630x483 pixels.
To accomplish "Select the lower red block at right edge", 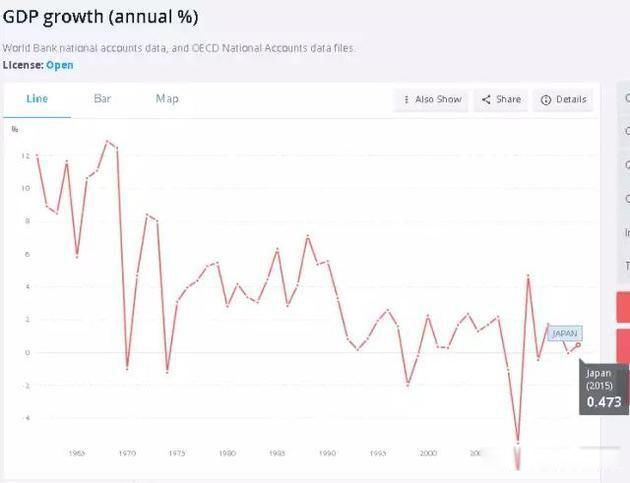I will [624, 345].
